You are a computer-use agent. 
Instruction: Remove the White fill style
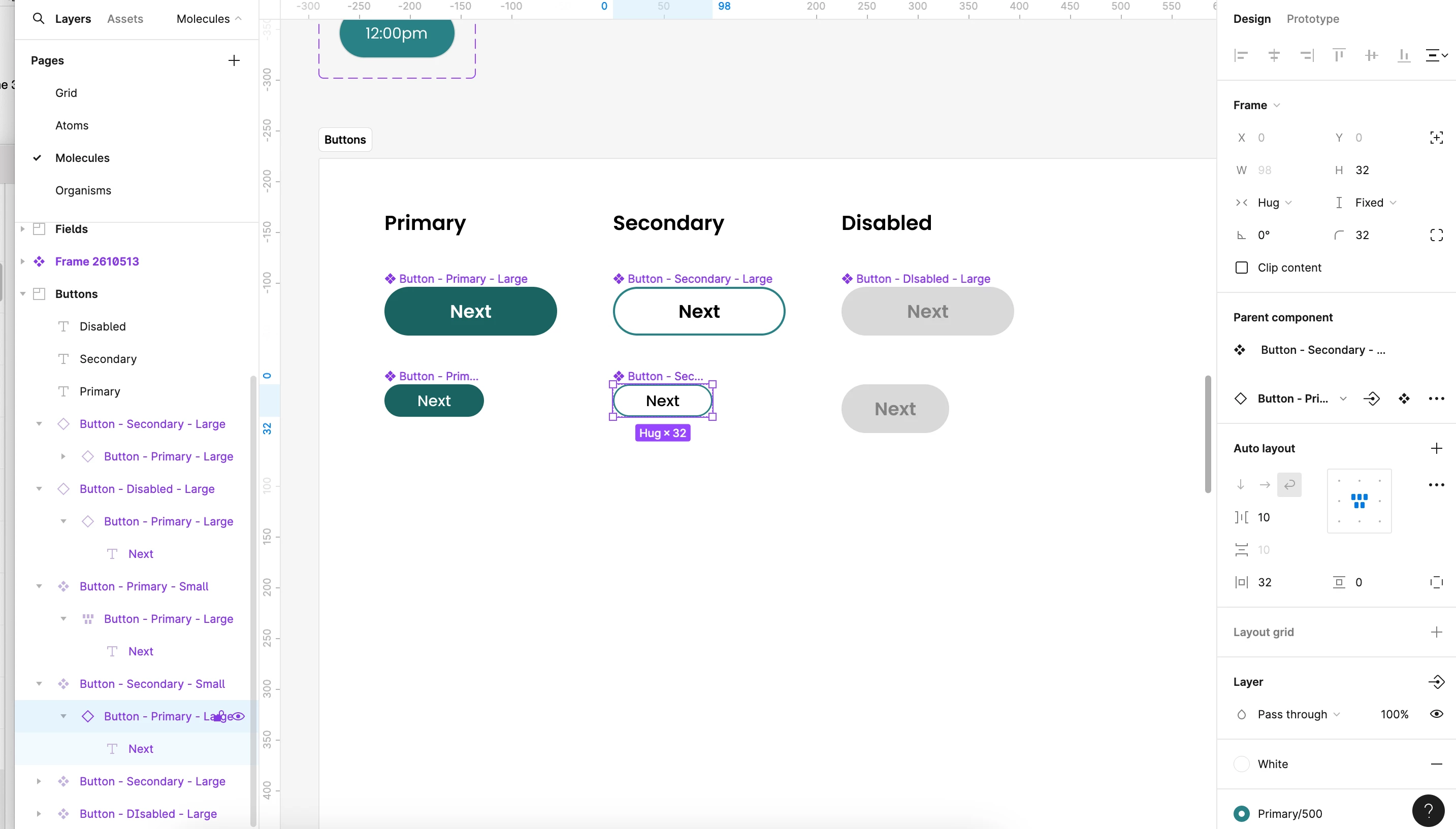[1437, 764]
